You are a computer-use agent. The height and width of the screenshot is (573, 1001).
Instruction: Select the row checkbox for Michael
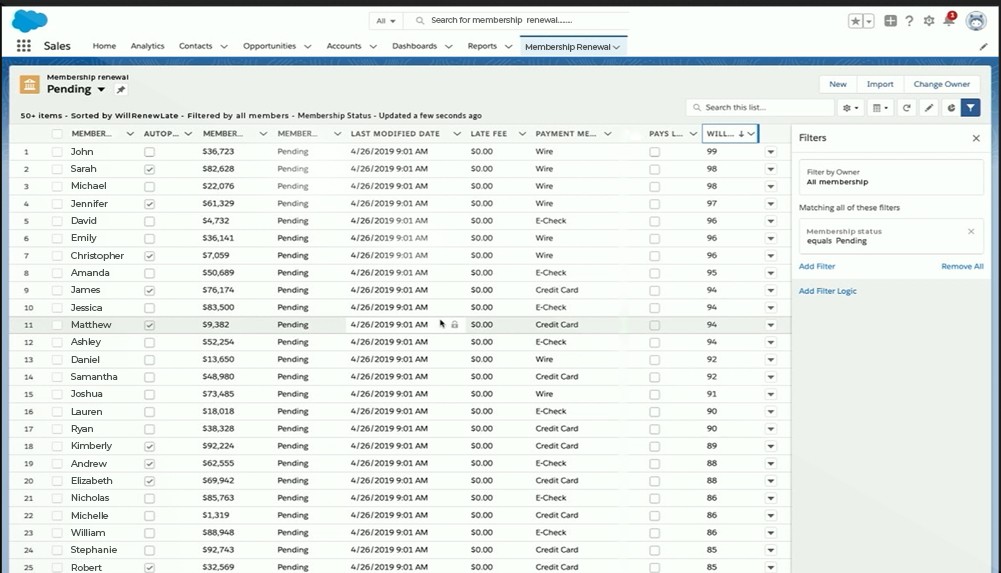[x=57, y=186]
